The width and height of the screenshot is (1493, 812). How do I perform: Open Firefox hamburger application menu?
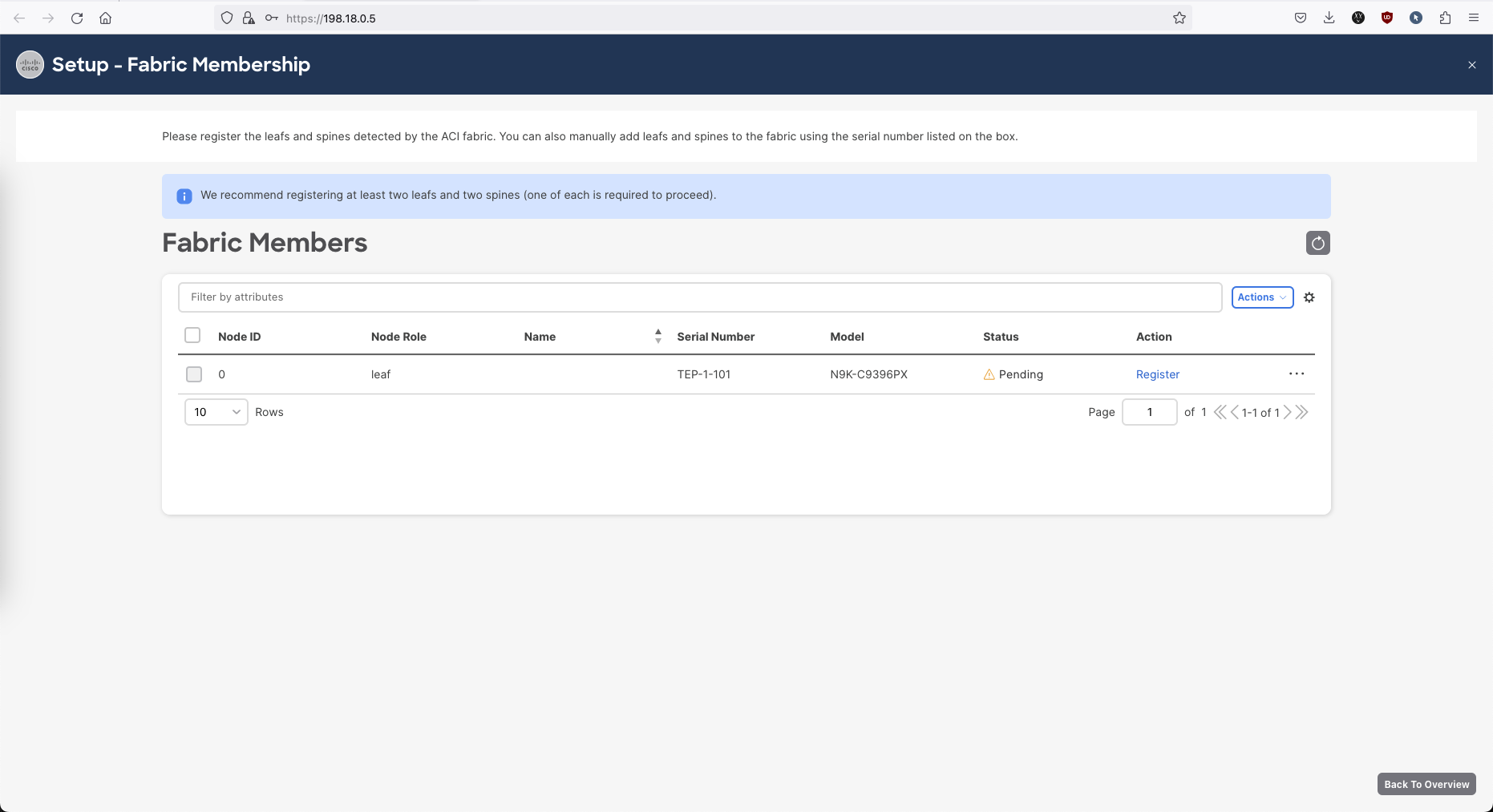pyautogui.click(x=1473, y=18)
